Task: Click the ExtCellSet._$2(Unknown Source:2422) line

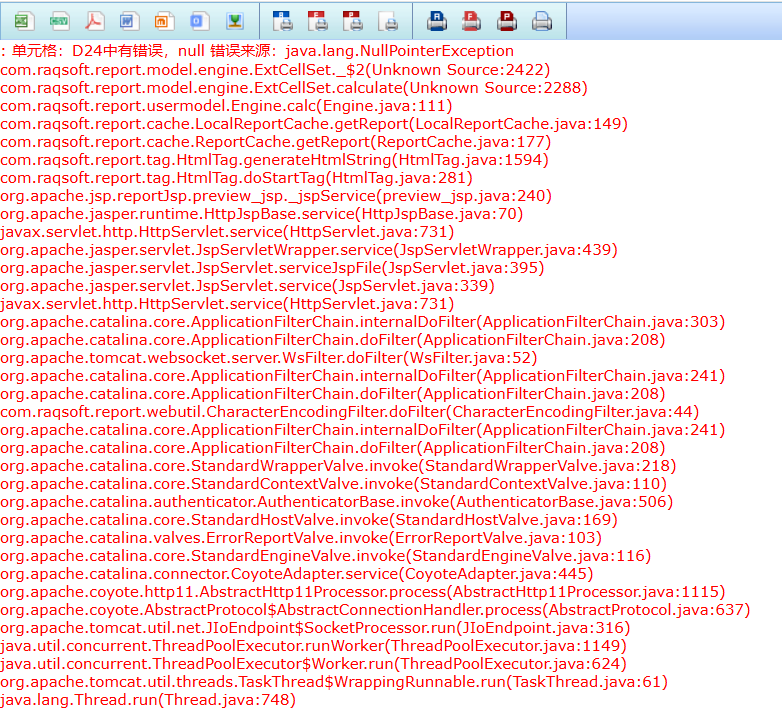Action: click(x=275, y=69)
